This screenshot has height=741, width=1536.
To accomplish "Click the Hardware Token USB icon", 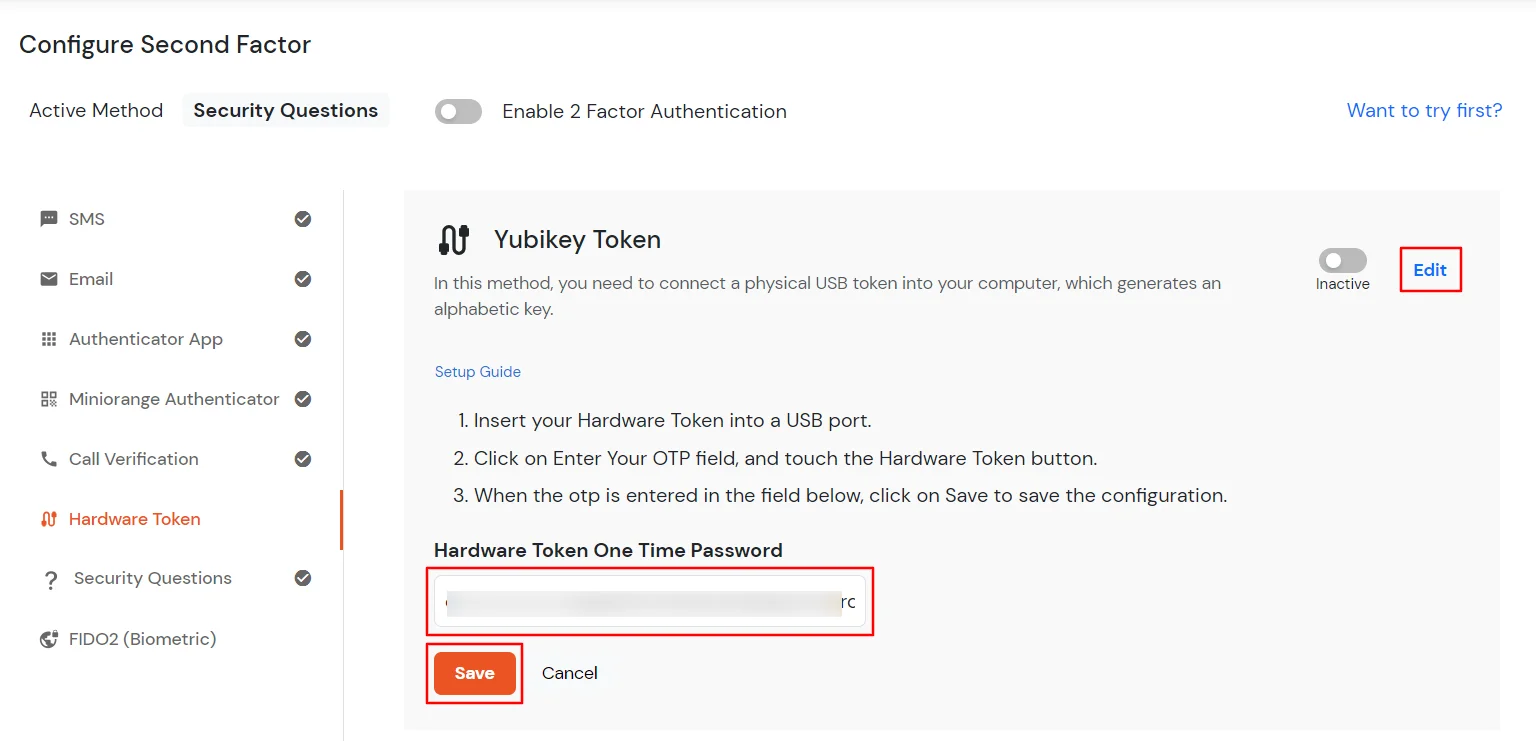I will click(x=49, y=518).
